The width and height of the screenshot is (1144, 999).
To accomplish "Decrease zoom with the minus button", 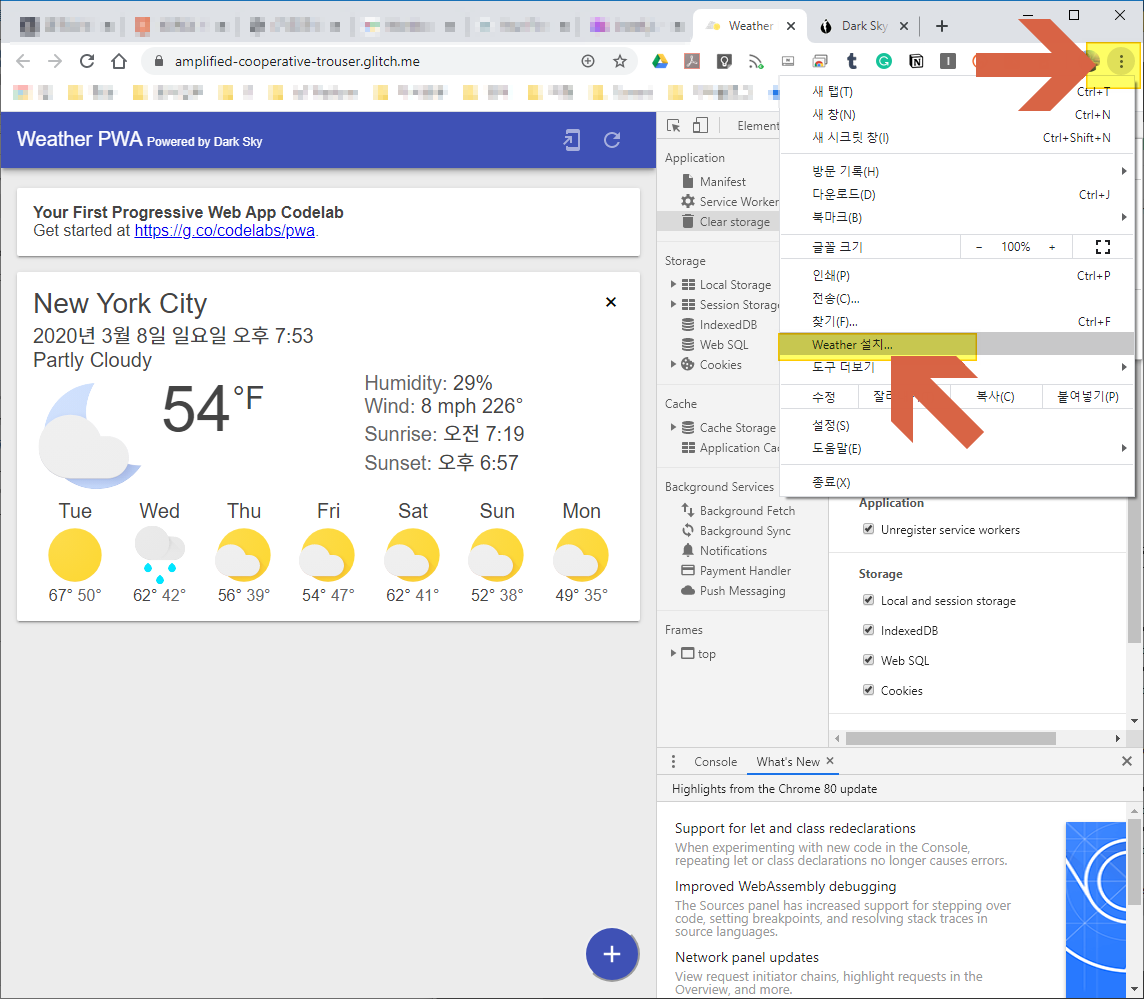I will tap(978, 247).
